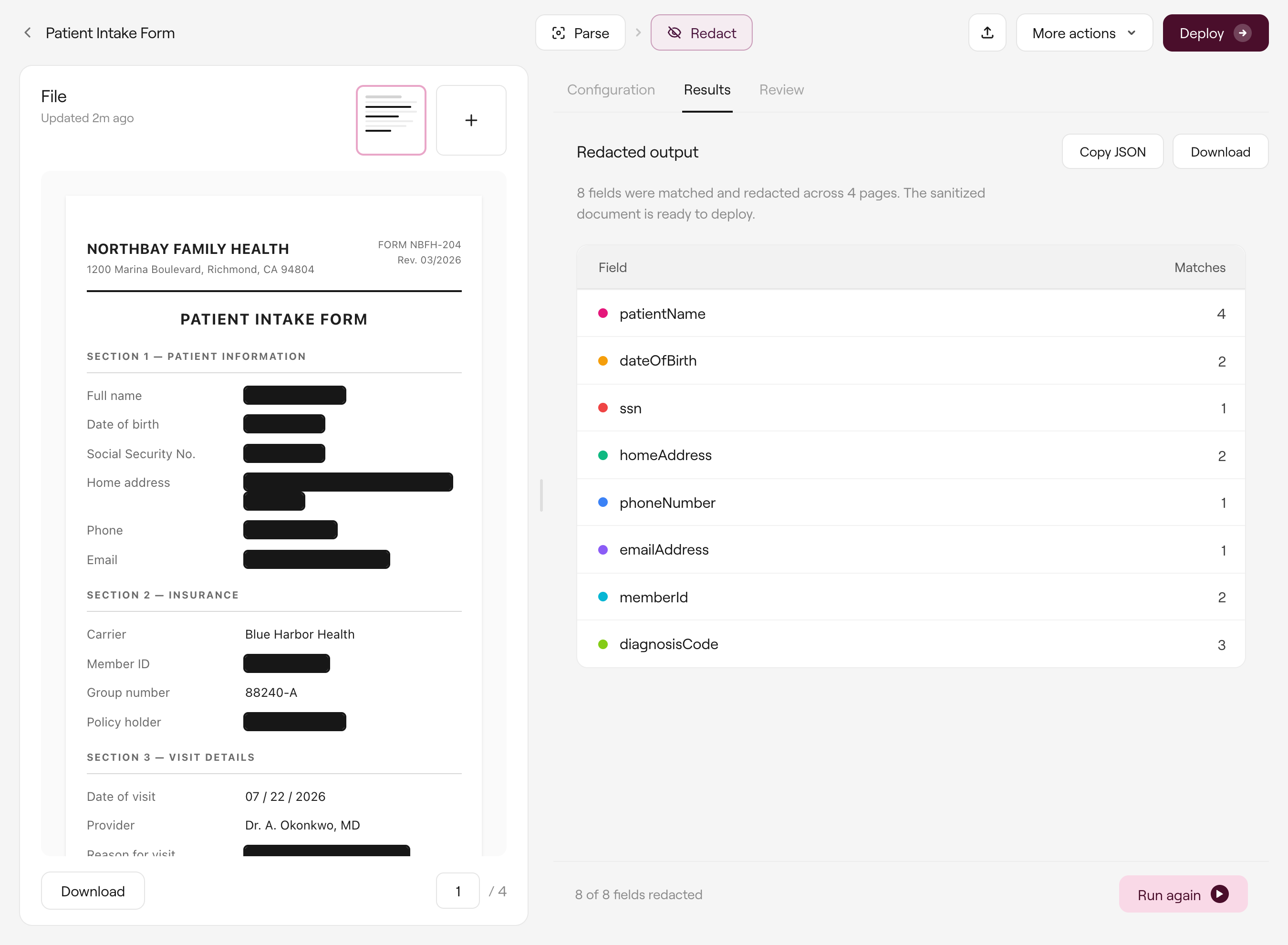
Task: Click the Parse scan icon
Action: coord(559,33)
